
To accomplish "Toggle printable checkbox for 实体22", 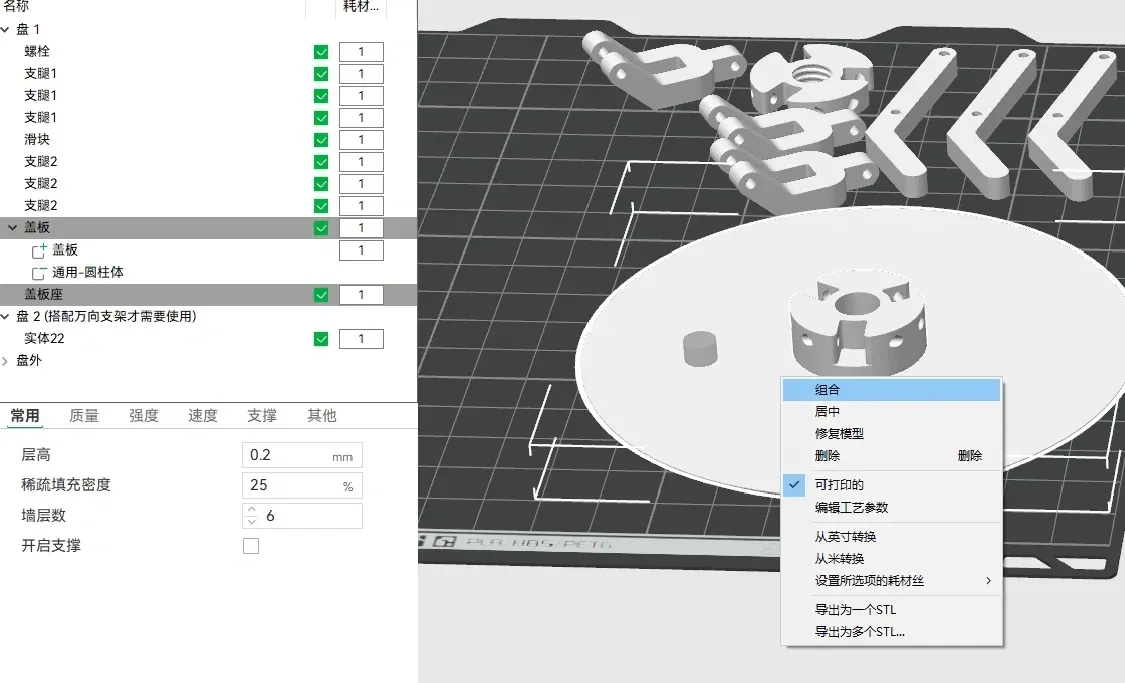I will 321,339.
